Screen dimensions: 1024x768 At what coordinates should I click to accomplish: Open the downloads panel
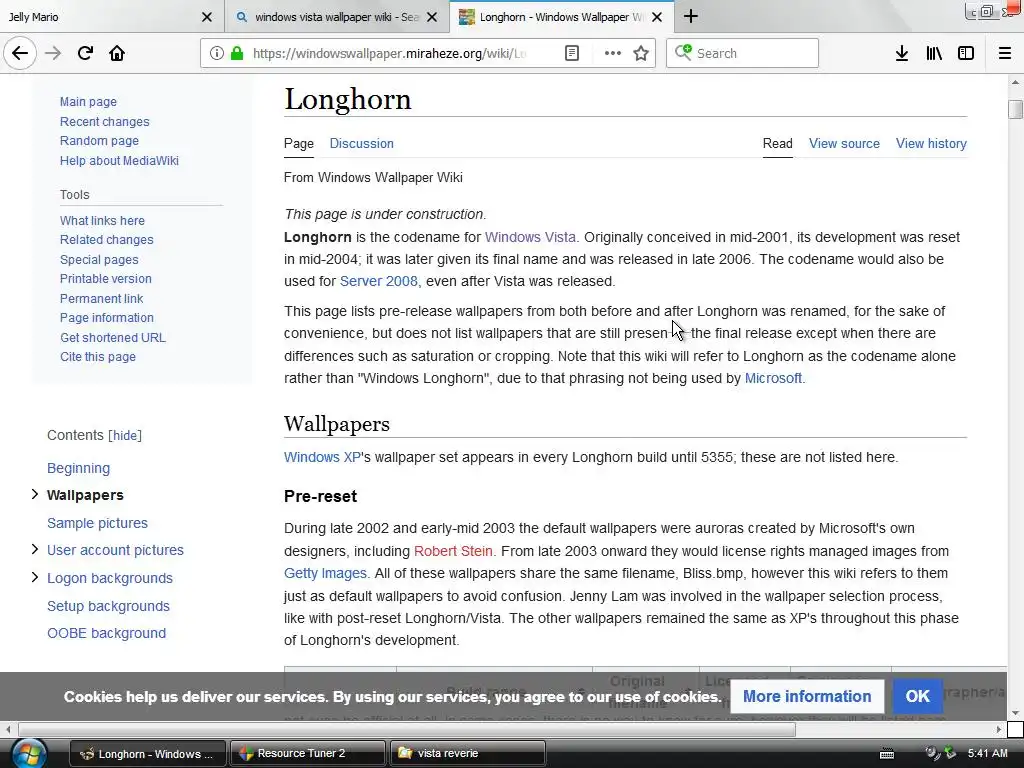coord(902,53)
